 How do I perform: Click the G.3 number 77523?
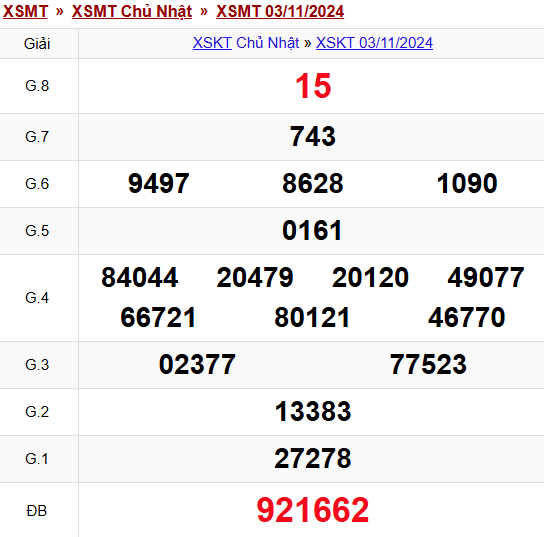coord(428,365)
